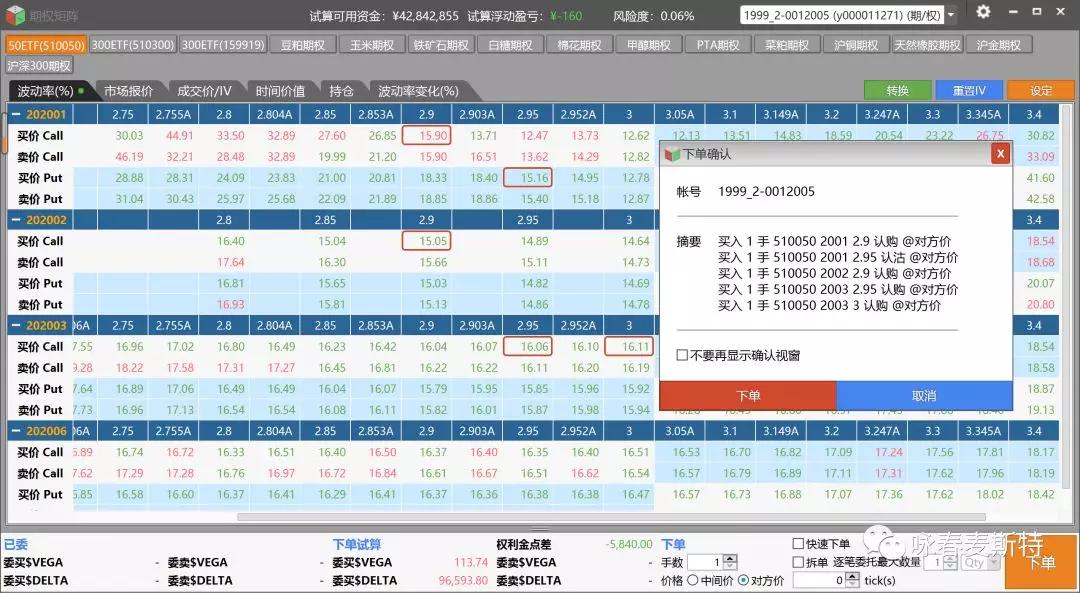
Task: Select the 白糖期权 product tab
Action: (x=510, y=45)
